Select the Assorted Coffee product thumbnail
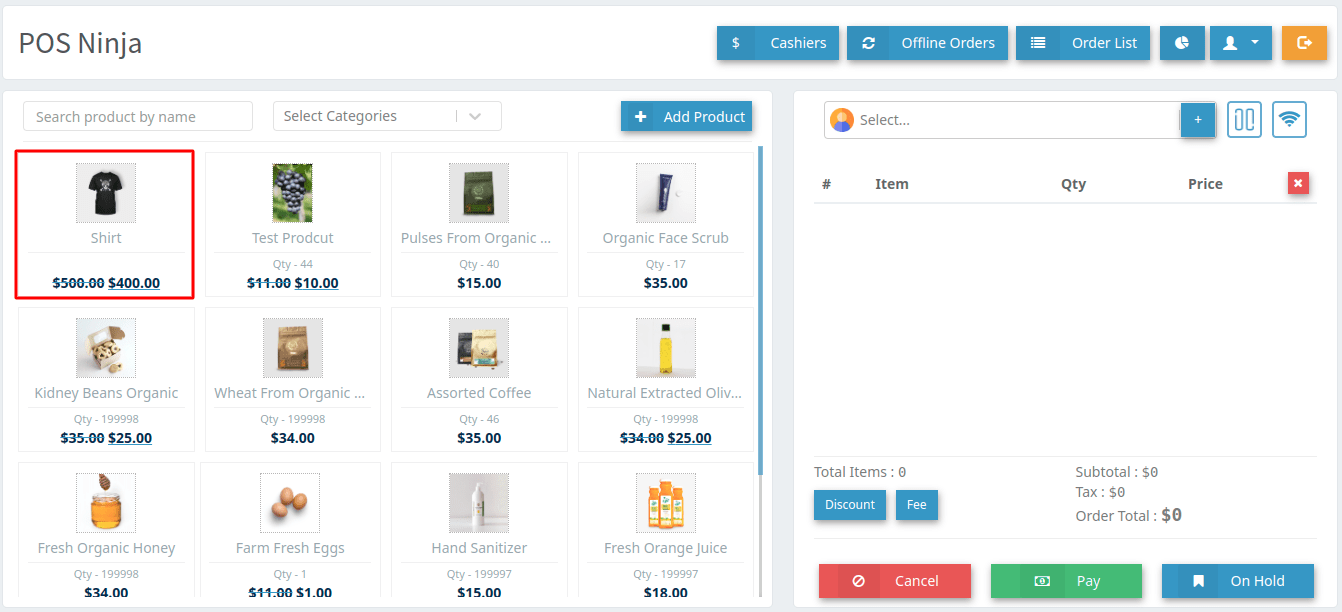 (x=479, y=348)
